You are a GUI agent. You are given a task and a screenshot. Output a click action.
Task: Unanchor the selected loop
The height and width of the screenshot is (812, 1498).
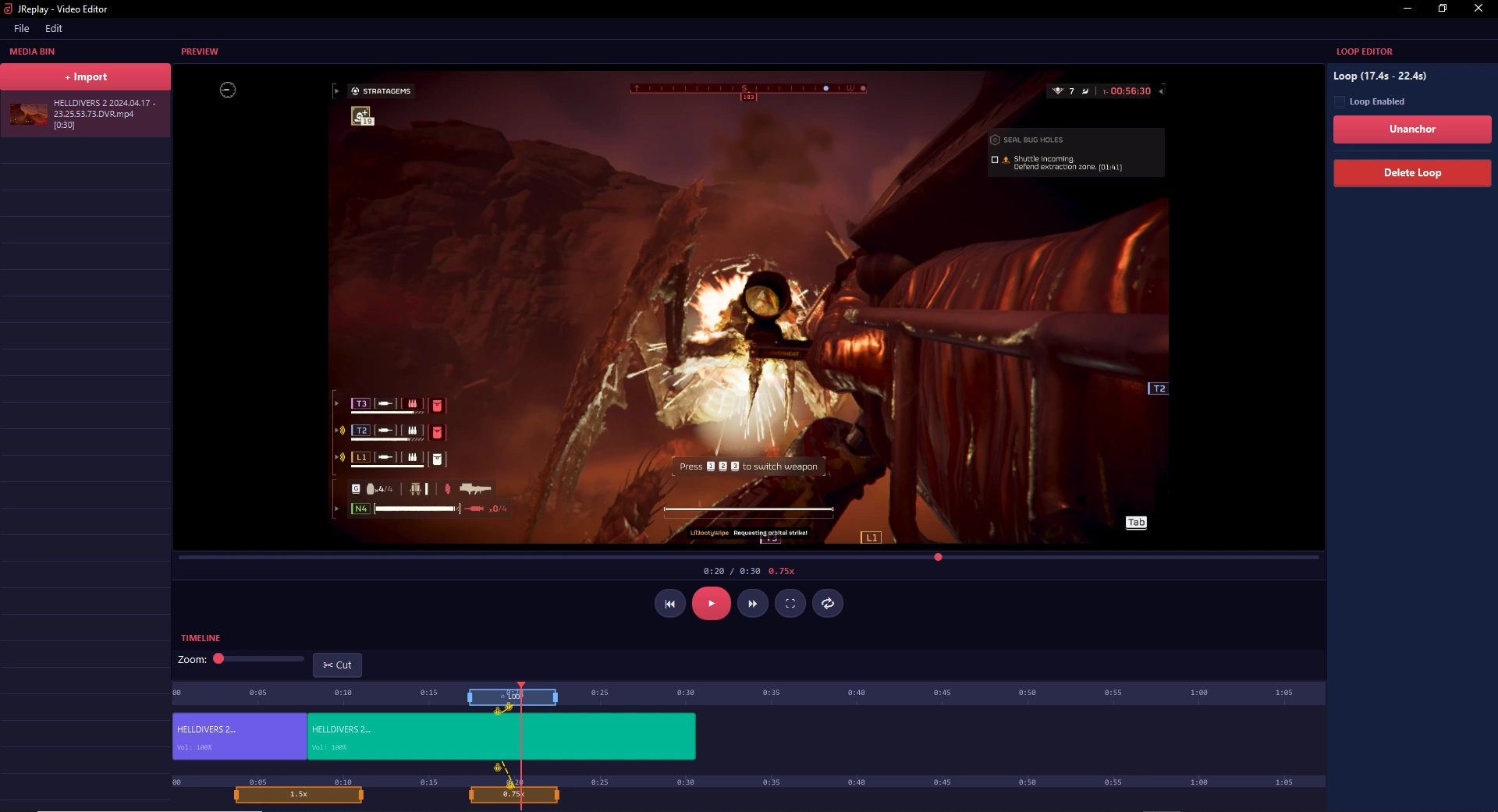1412,129
